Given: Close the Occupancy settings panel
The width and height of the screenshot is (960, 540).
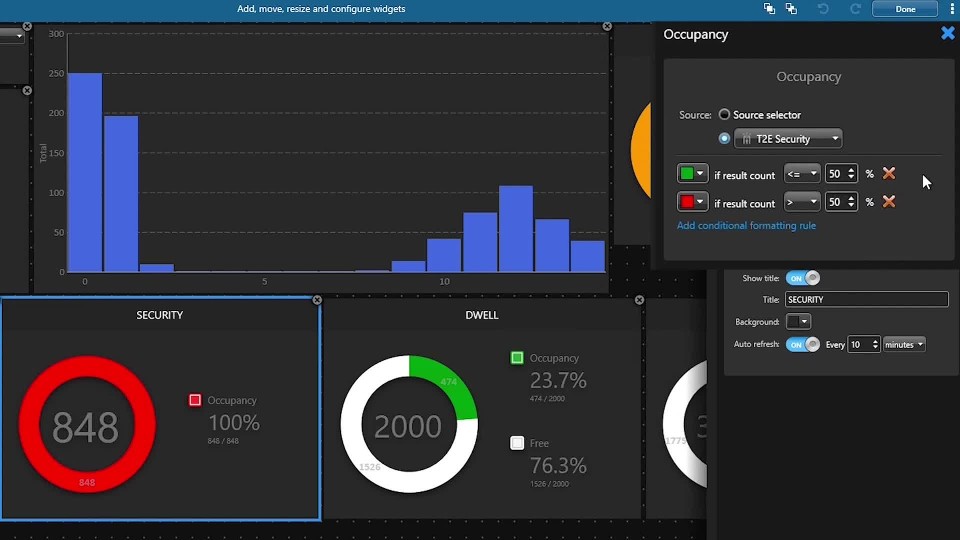Looking at the screenshot, I should (x=947, y=34).
